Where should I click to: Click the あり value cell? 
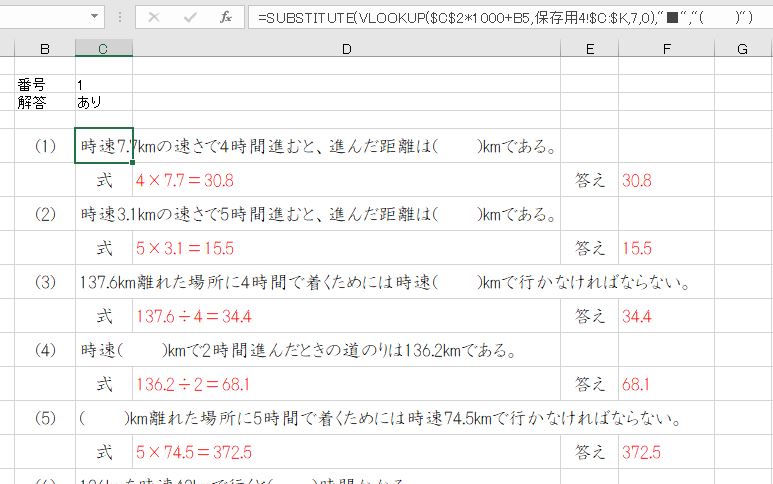[x=104, y=102]
